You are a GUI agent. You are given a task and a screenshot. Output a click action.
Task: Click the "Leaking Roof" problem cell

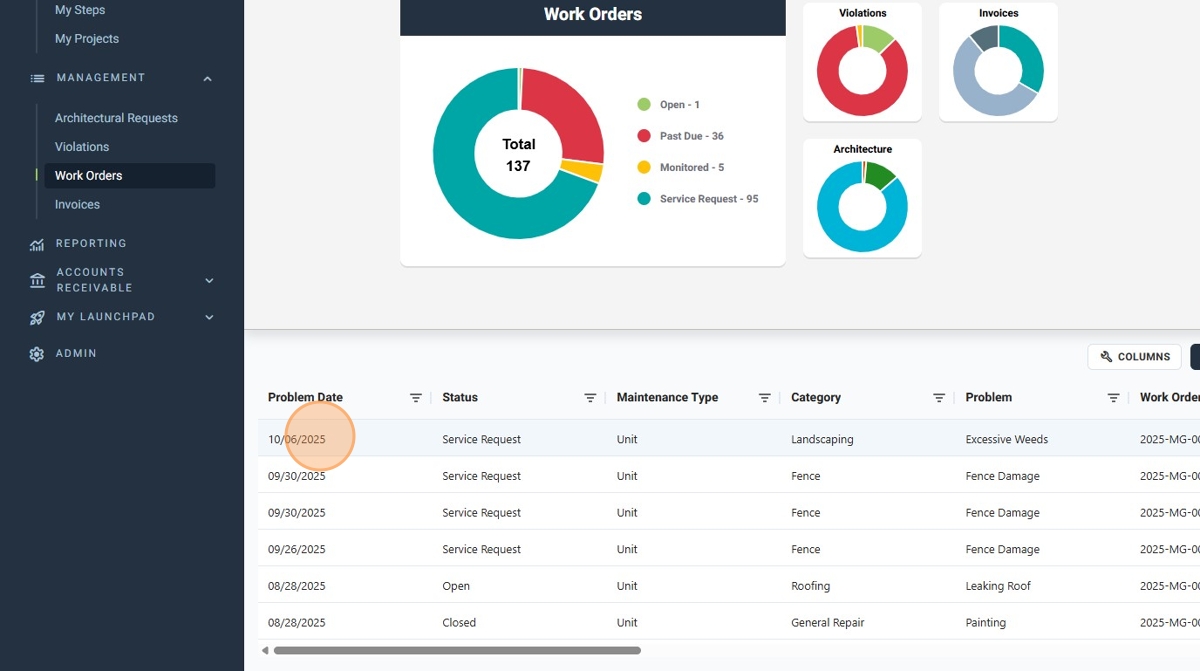(998, 586)
